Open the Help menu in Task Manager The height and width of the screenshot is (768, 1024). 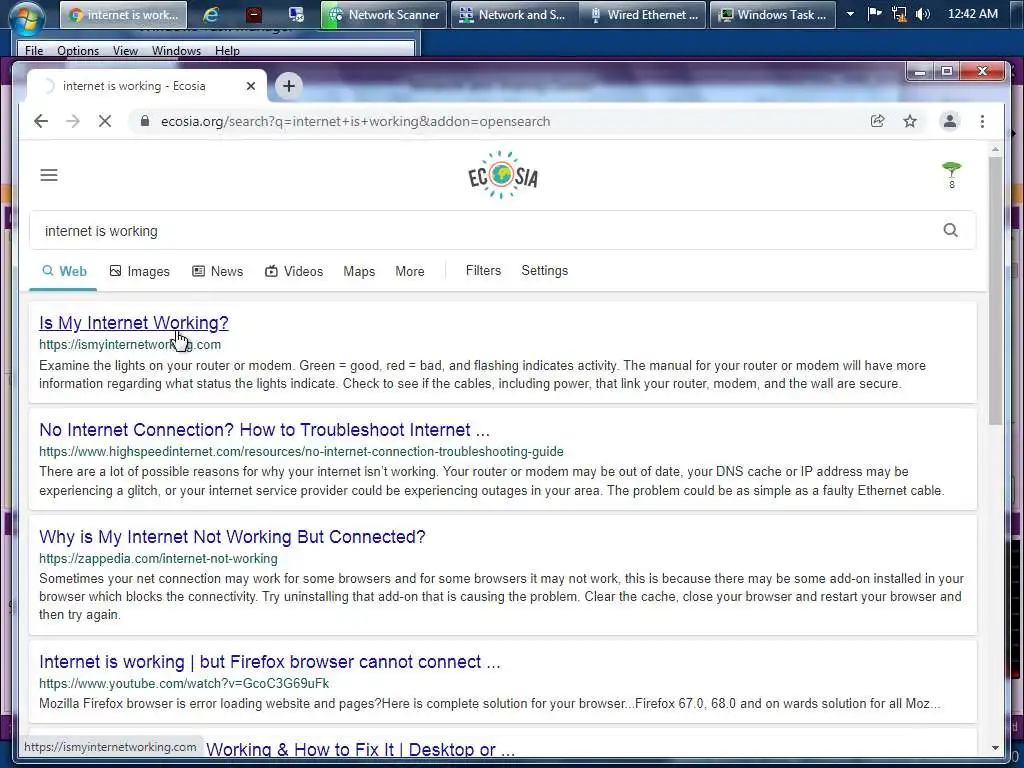pos(227,50)
